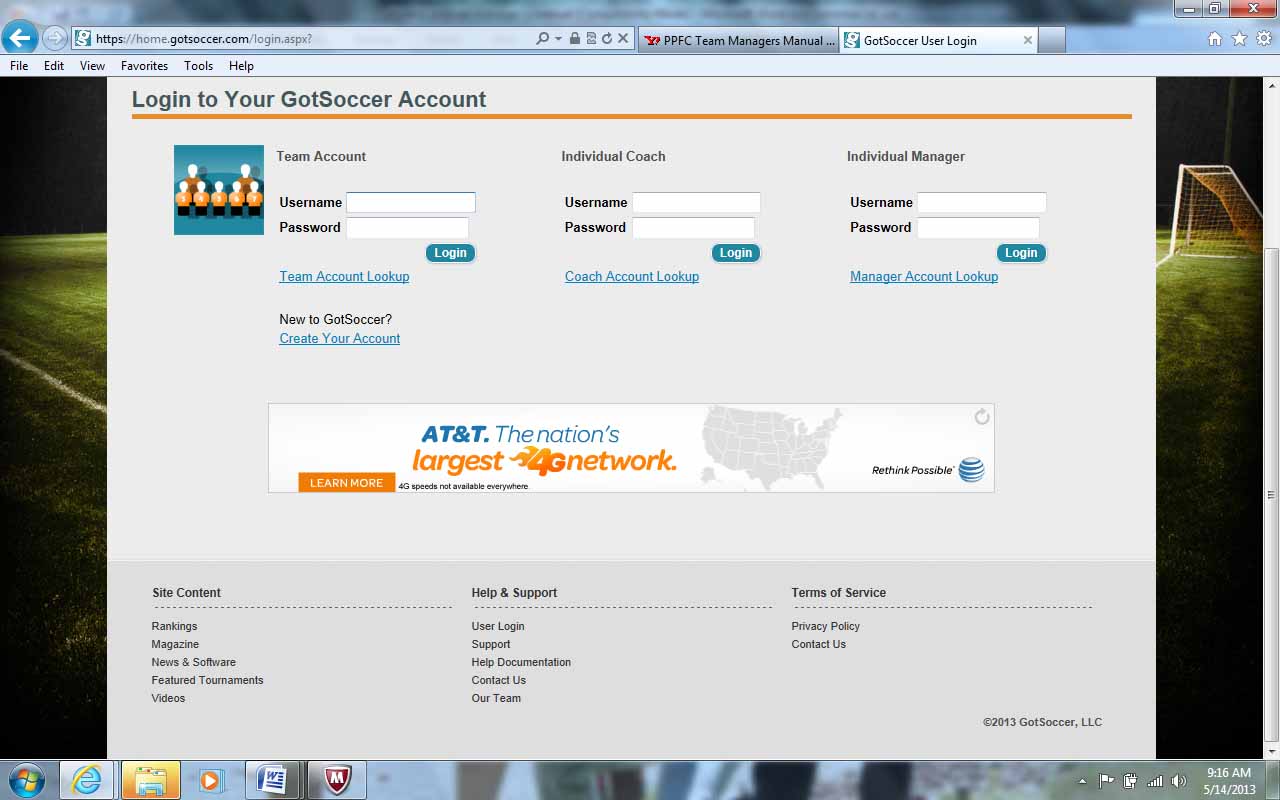
Task: Click the Internet Explorer taskbar icon
Action: point(87,780)
